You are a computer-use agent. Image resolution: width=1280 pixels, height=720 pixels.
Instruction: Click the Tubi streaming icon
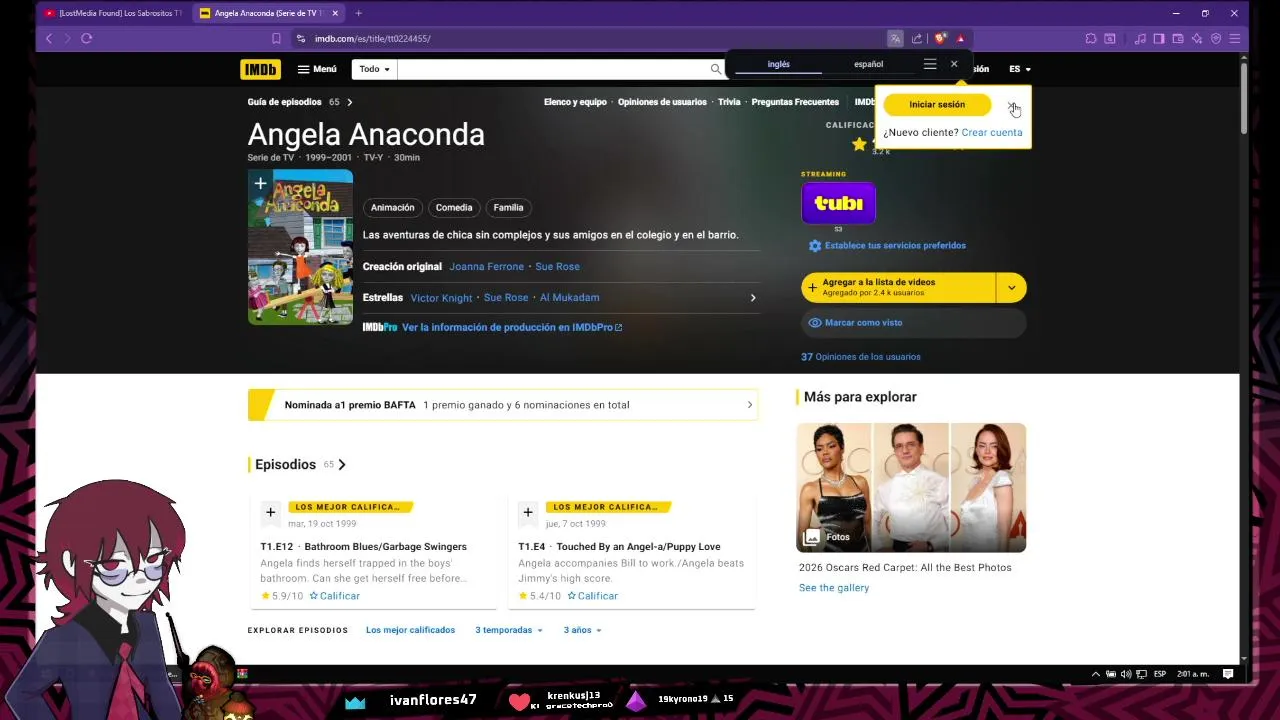pos(838,204)
